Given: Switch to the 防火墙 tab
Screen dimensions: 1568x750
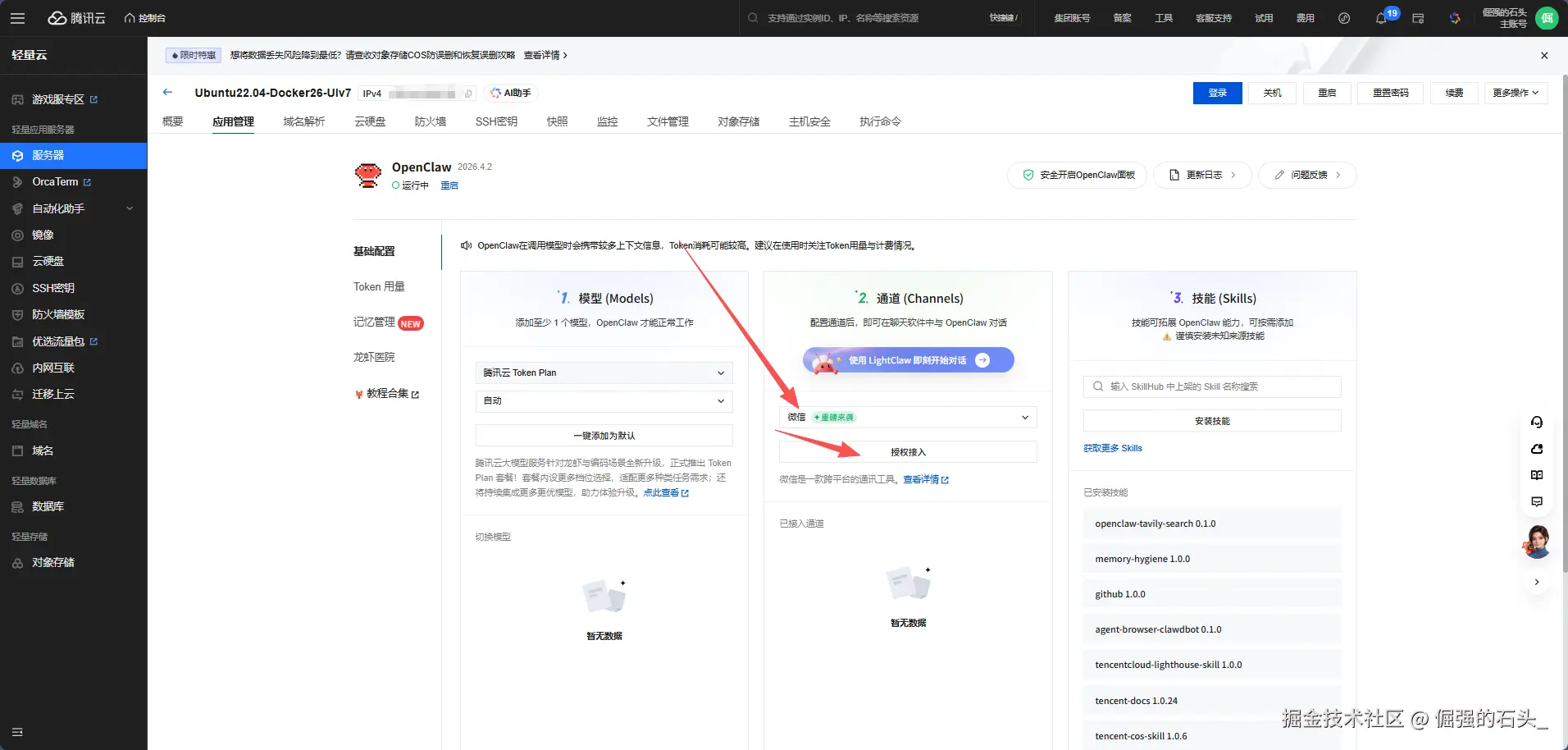Looking at the screenshot, I should 431,121.
